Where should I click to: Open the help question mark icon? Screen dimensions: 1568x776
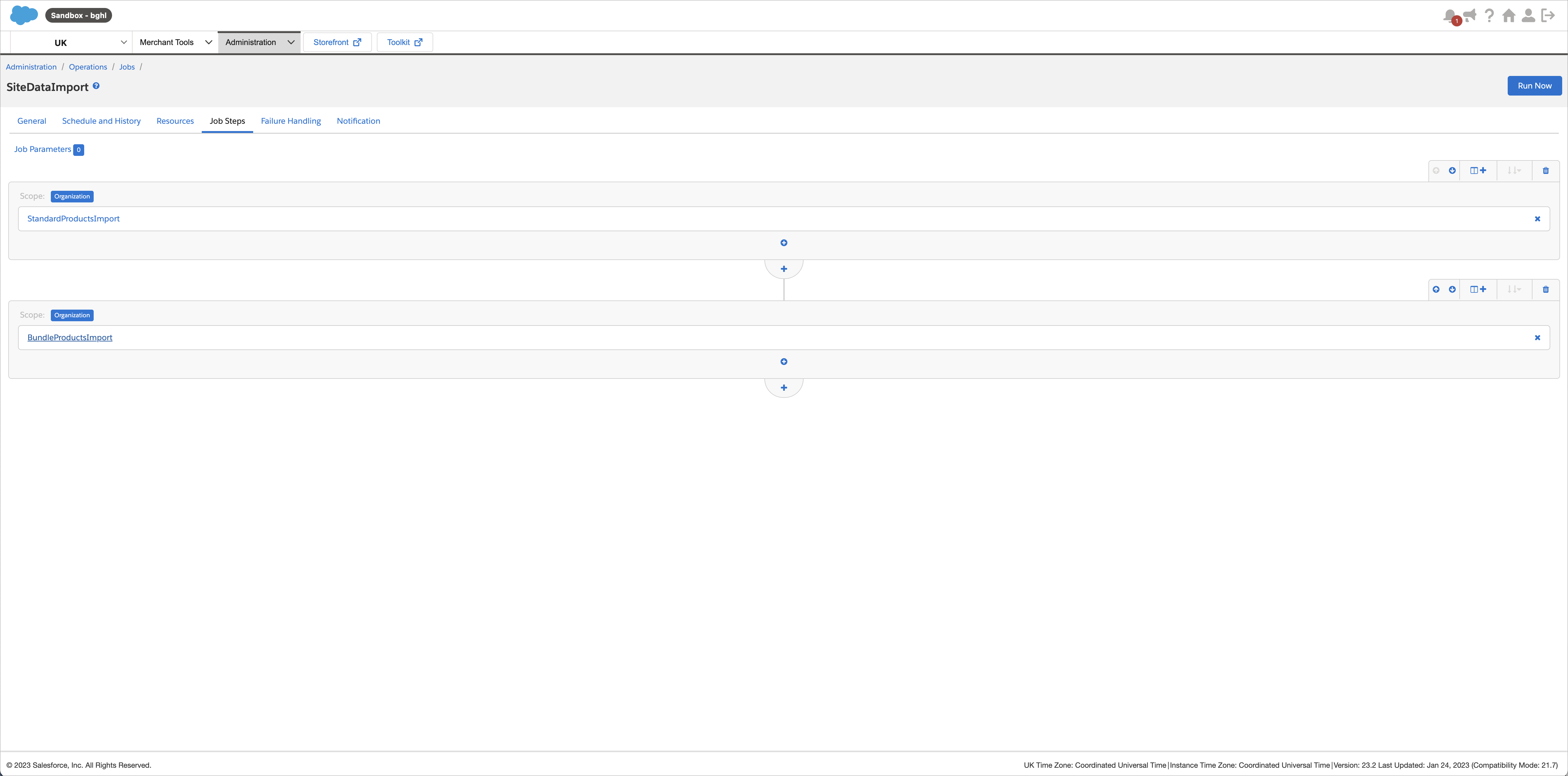click(1489, 15)
